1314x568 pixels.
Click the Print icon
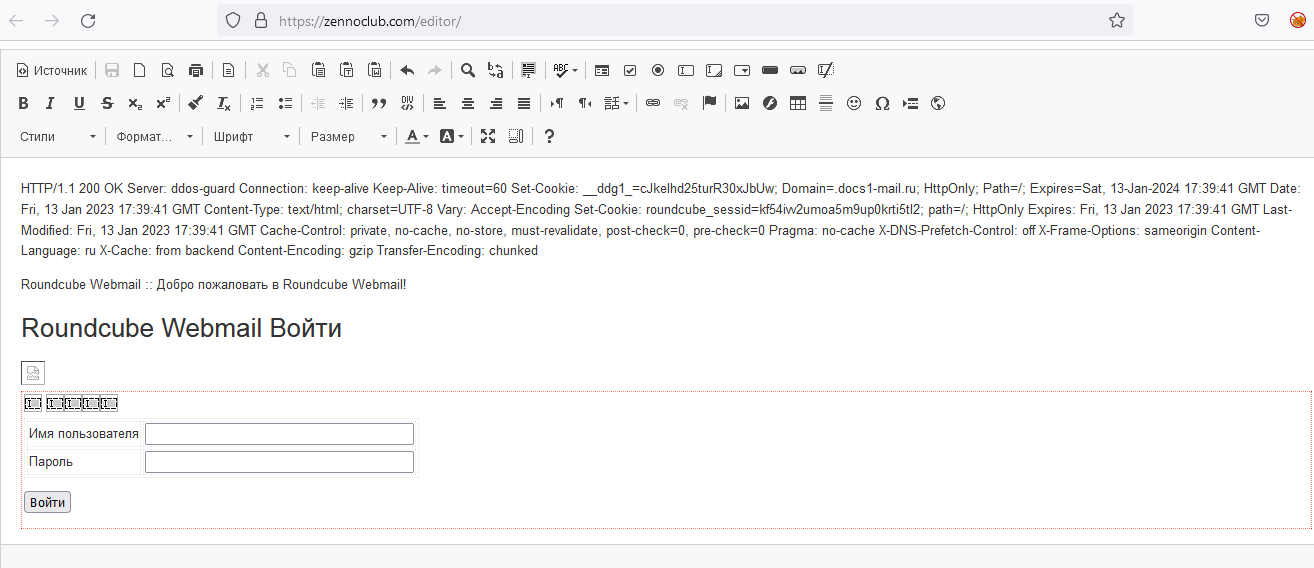tap(196, 70)
